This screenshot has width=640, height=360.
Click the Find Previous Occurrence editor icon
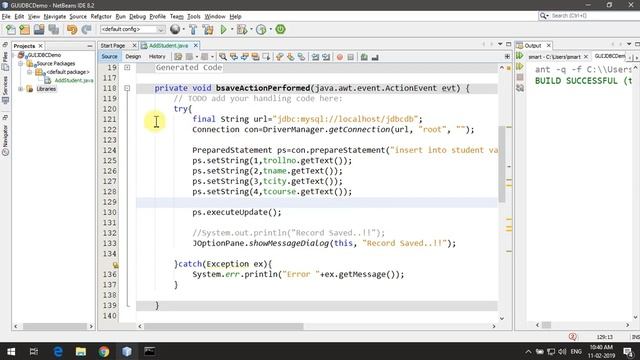(234, 57)
